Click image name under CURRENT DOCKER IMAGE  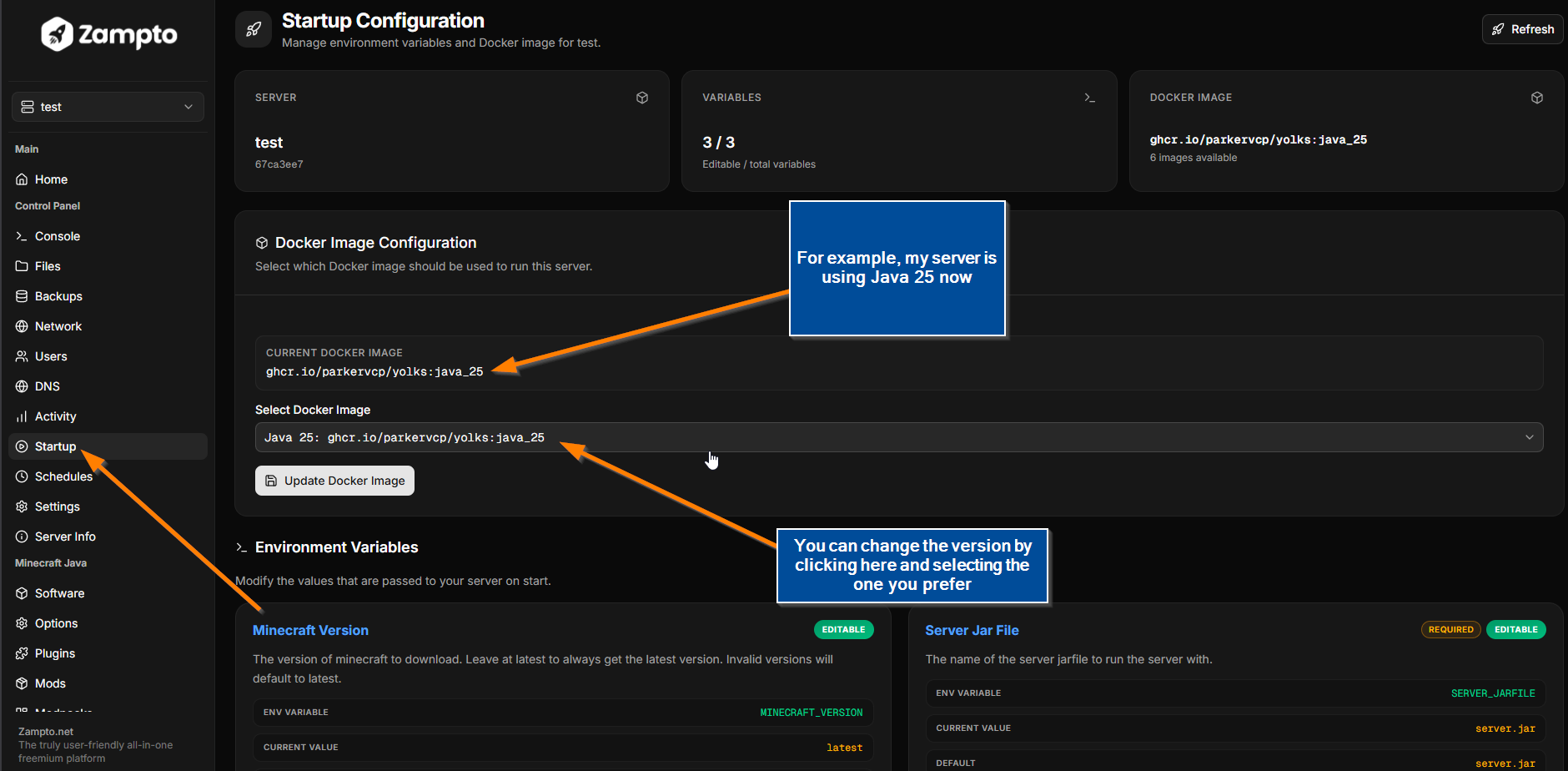coord(374,371)
